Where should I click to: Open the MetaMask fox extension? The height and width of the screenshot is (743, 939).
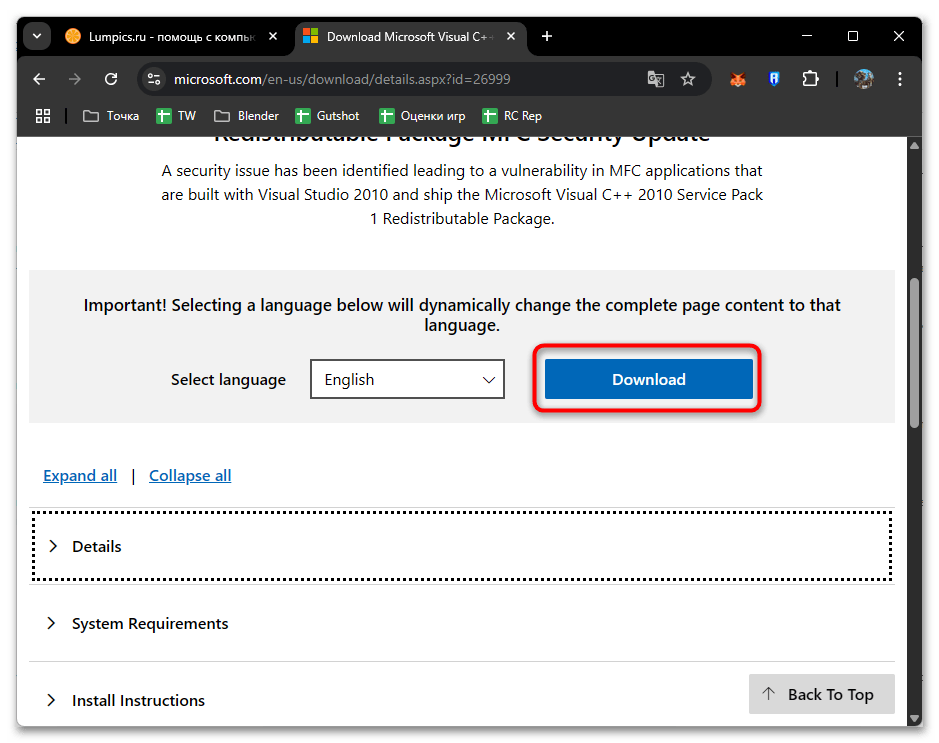click(738, 79)
